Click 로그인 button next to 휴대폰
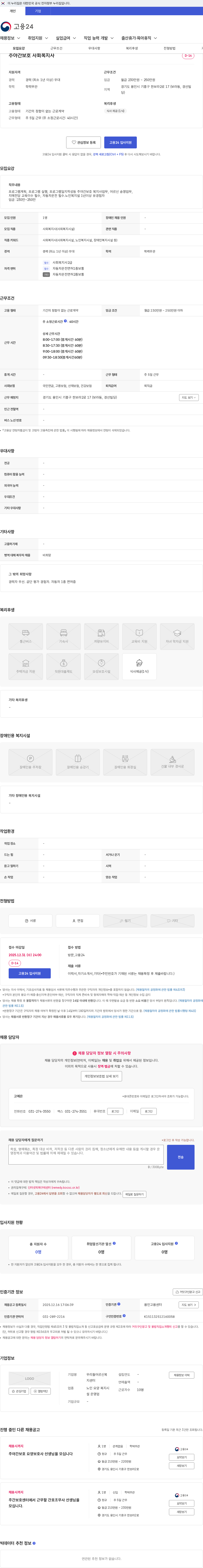Viewport: 203px width, 1568px height. [x=115, y=1111]
